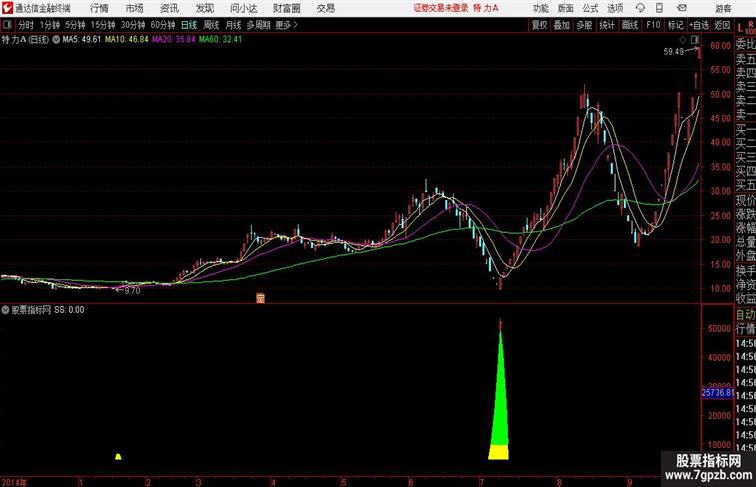Switch to the 60分钟 period
Viewport: 756px width, 487px height.
pyautogui.click(x=163, y=25)
